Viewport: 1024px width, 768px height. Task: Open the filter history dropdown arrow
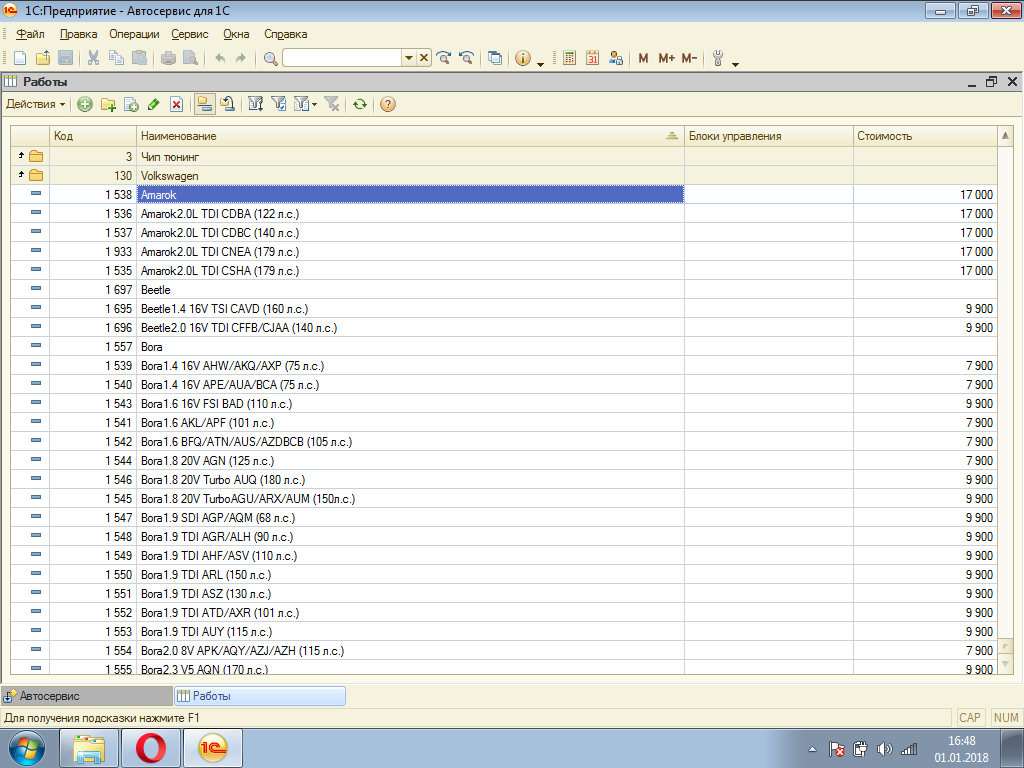pyautogui.click(x=314, y=104)
